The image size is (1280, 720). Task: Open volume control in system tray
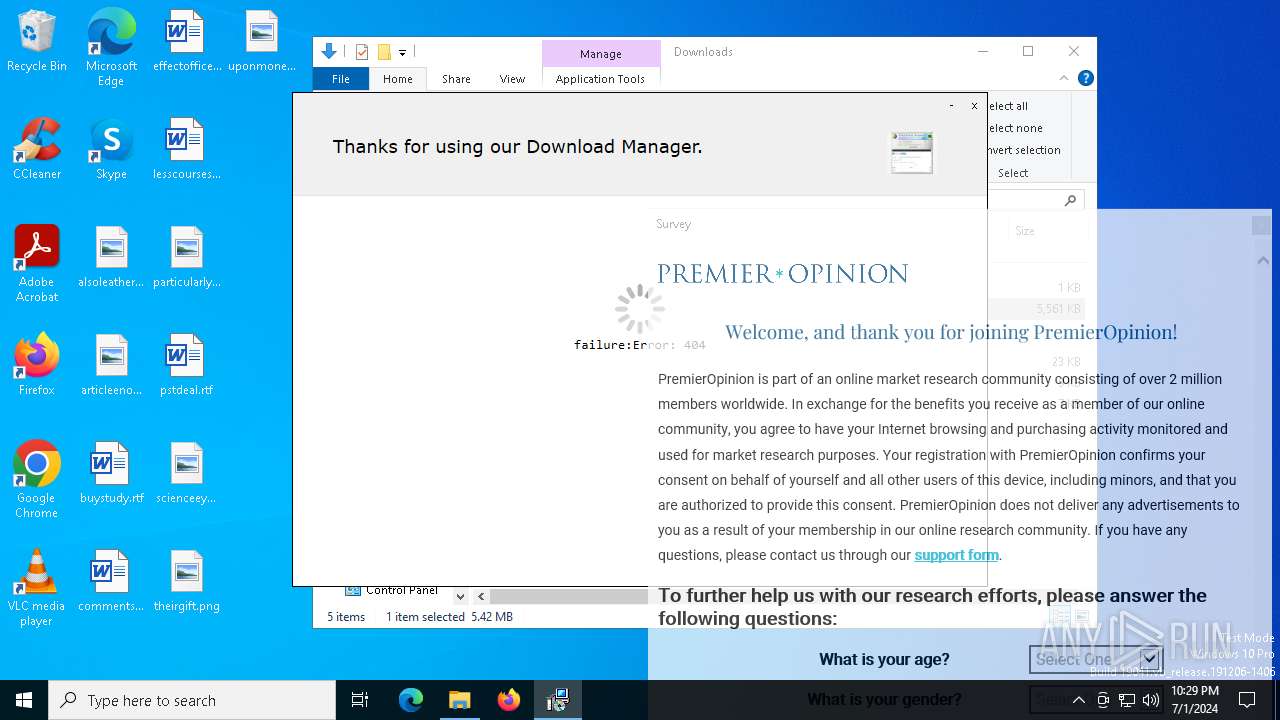click(x=1151, y=700)
